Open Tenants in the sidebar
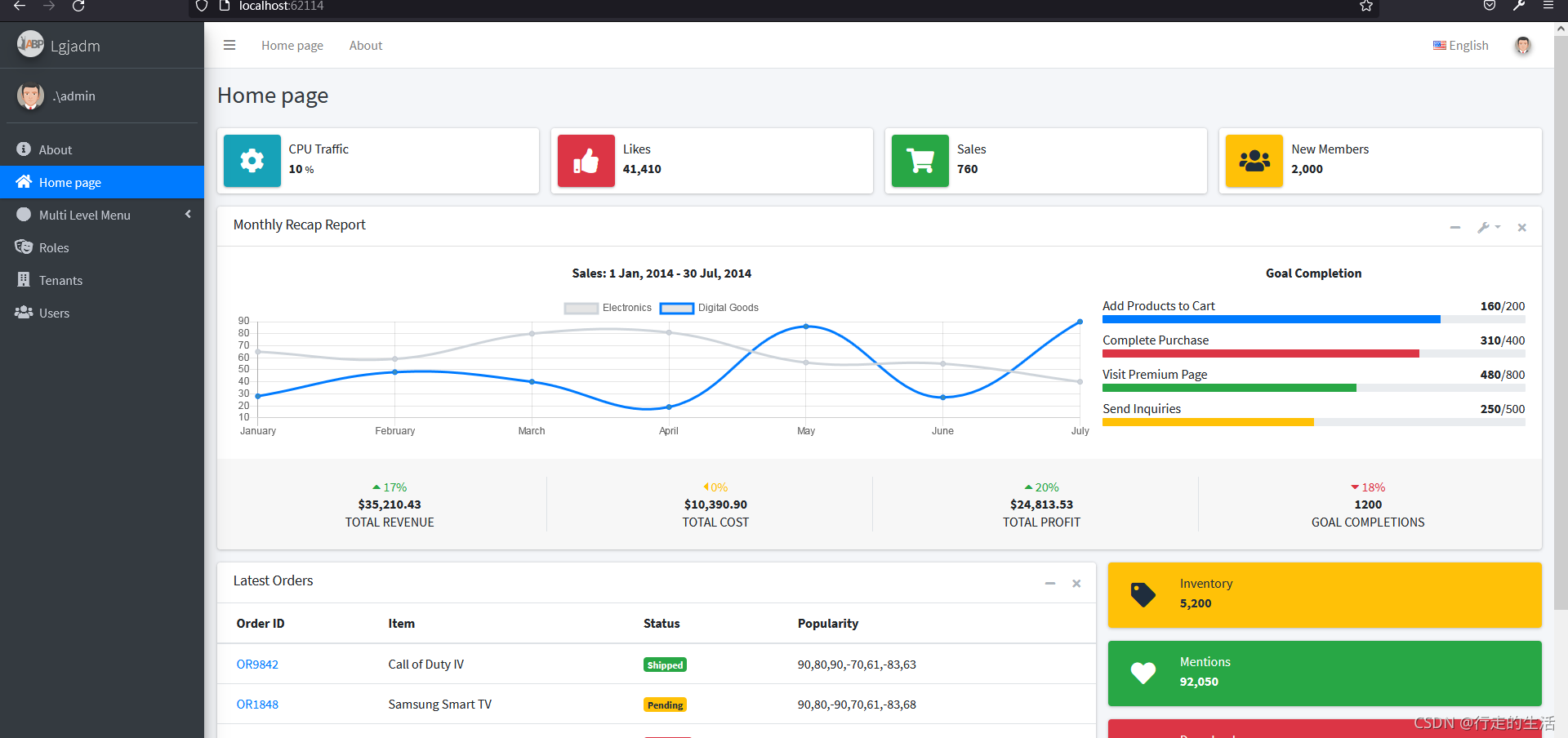 [102, 280]
